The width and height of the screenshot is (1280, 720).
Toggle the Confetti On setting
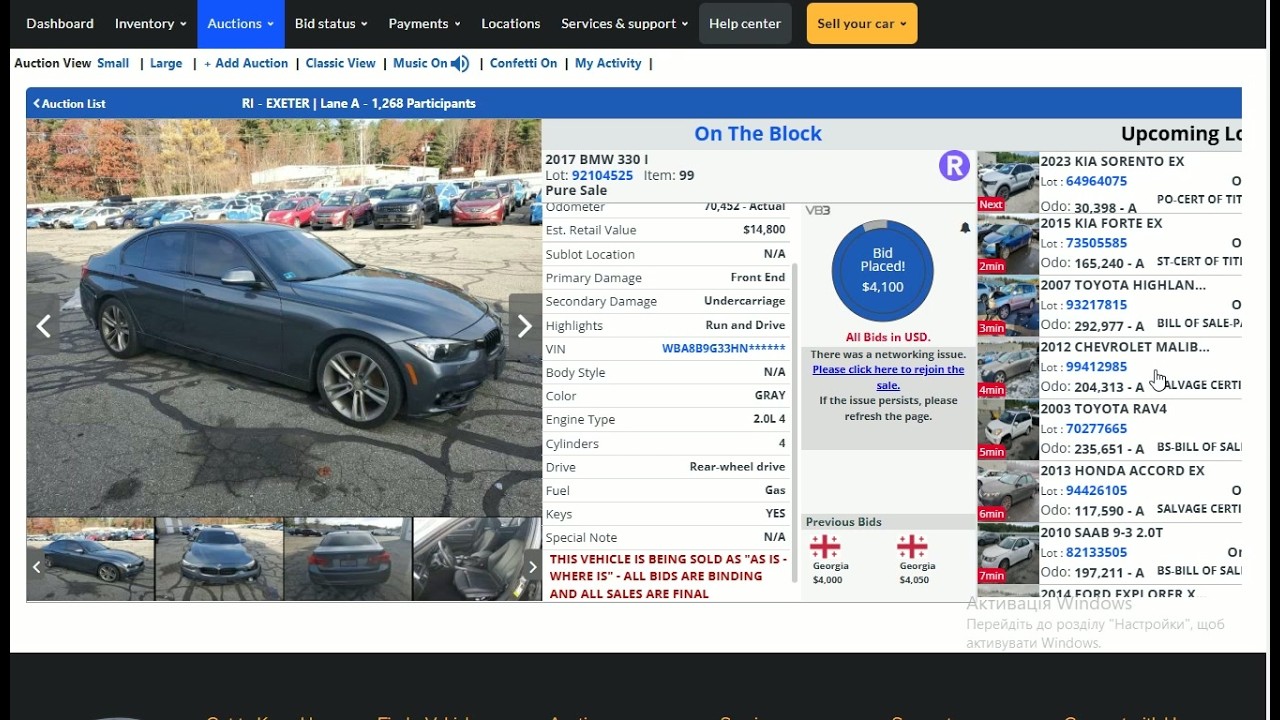(523, 63)
